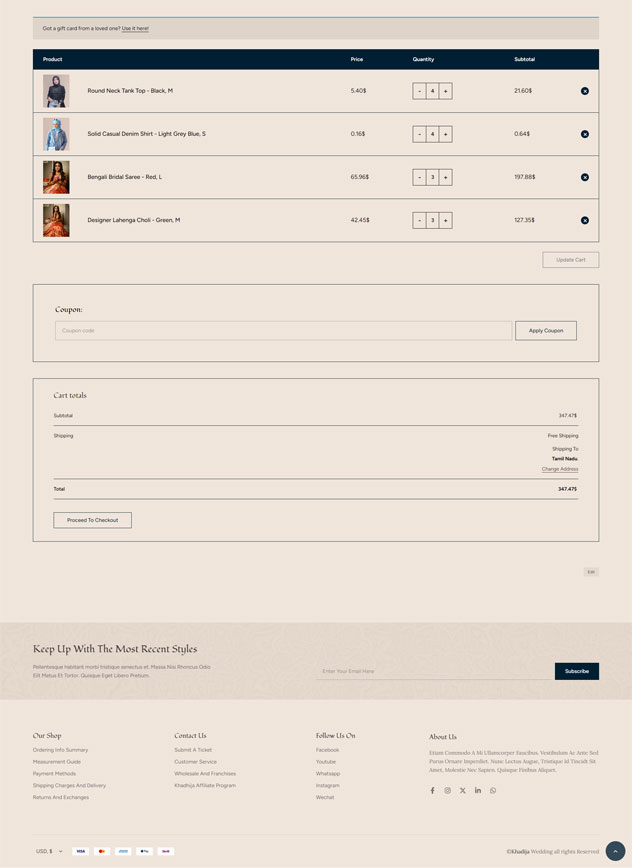632x868 pixels.
Task: Open the Instagram icon in footer
Action: click(x=447, y=790)
